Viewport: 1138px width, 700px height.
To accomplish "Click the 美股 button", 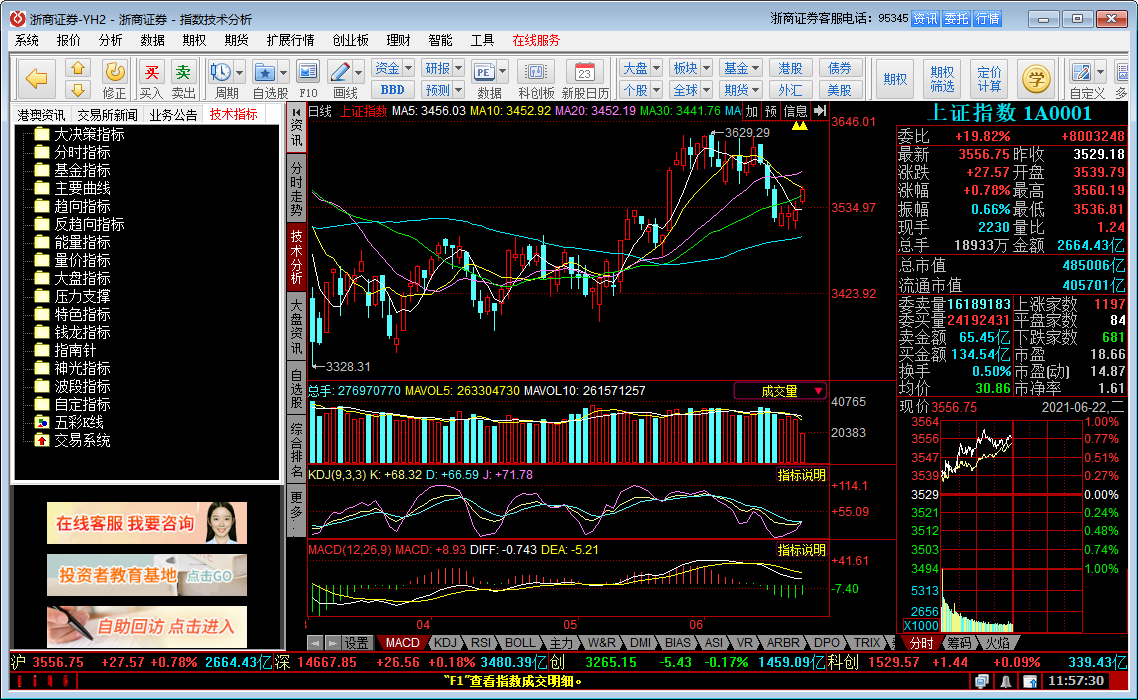I will [840, 90].
